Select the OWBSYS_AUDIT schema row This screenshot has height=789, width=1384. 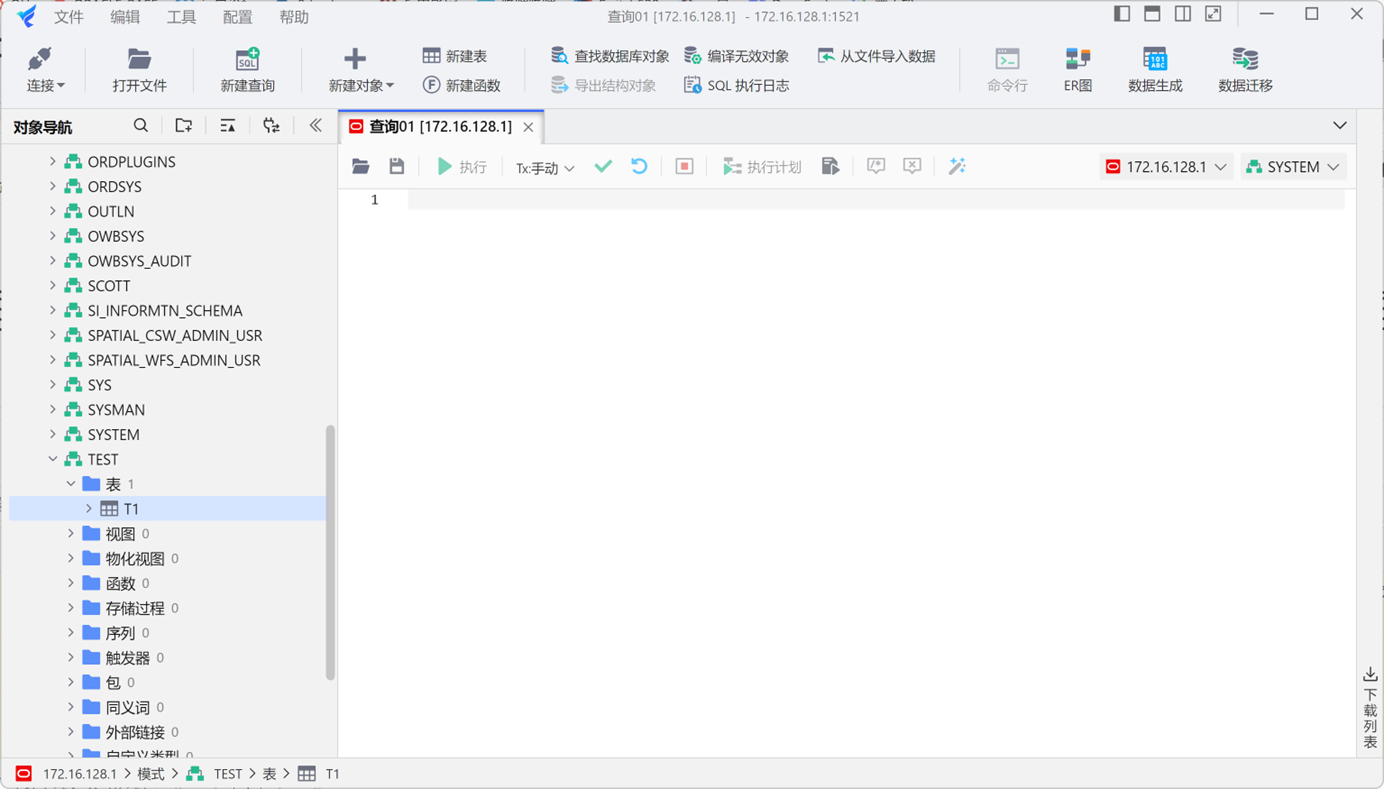click(x=139, y=261)
